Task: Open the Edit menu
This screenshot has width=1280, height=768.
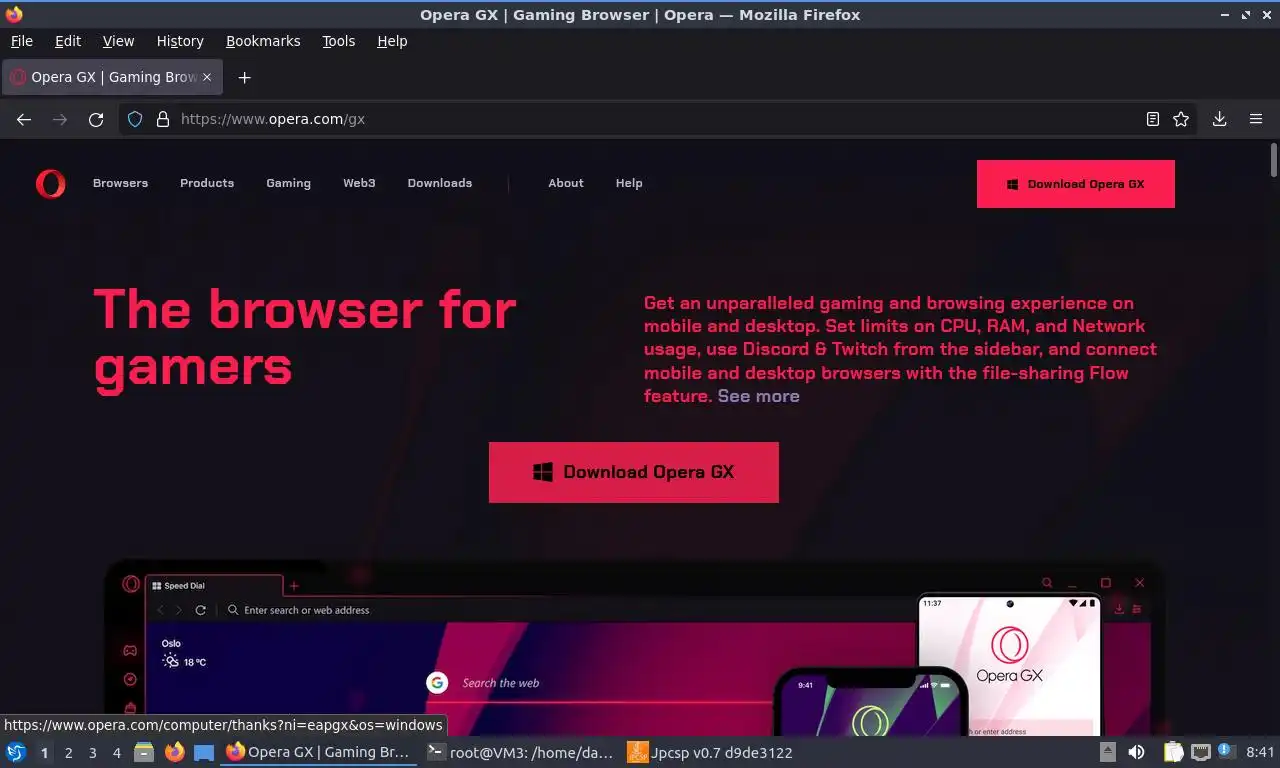Action: [x=68, y=41]
